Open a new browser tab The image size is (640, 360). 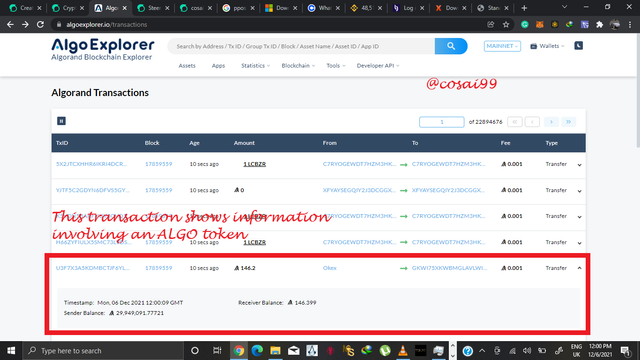(524, 8)
